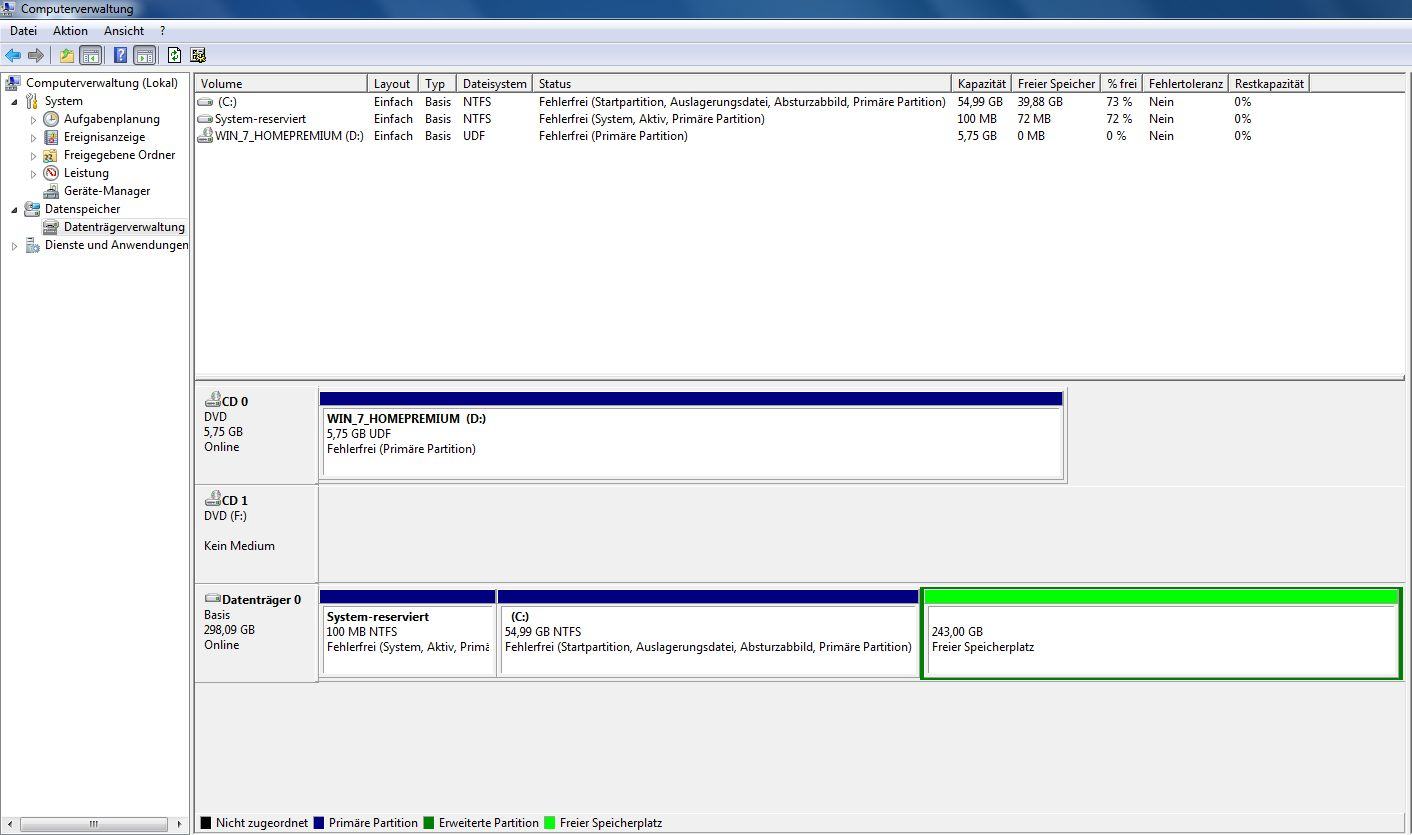The width and height of the screenshot is (1412, 835).
Task: Click the black Nicht zugeordnet legend swatch
Action: pos(206,823)
